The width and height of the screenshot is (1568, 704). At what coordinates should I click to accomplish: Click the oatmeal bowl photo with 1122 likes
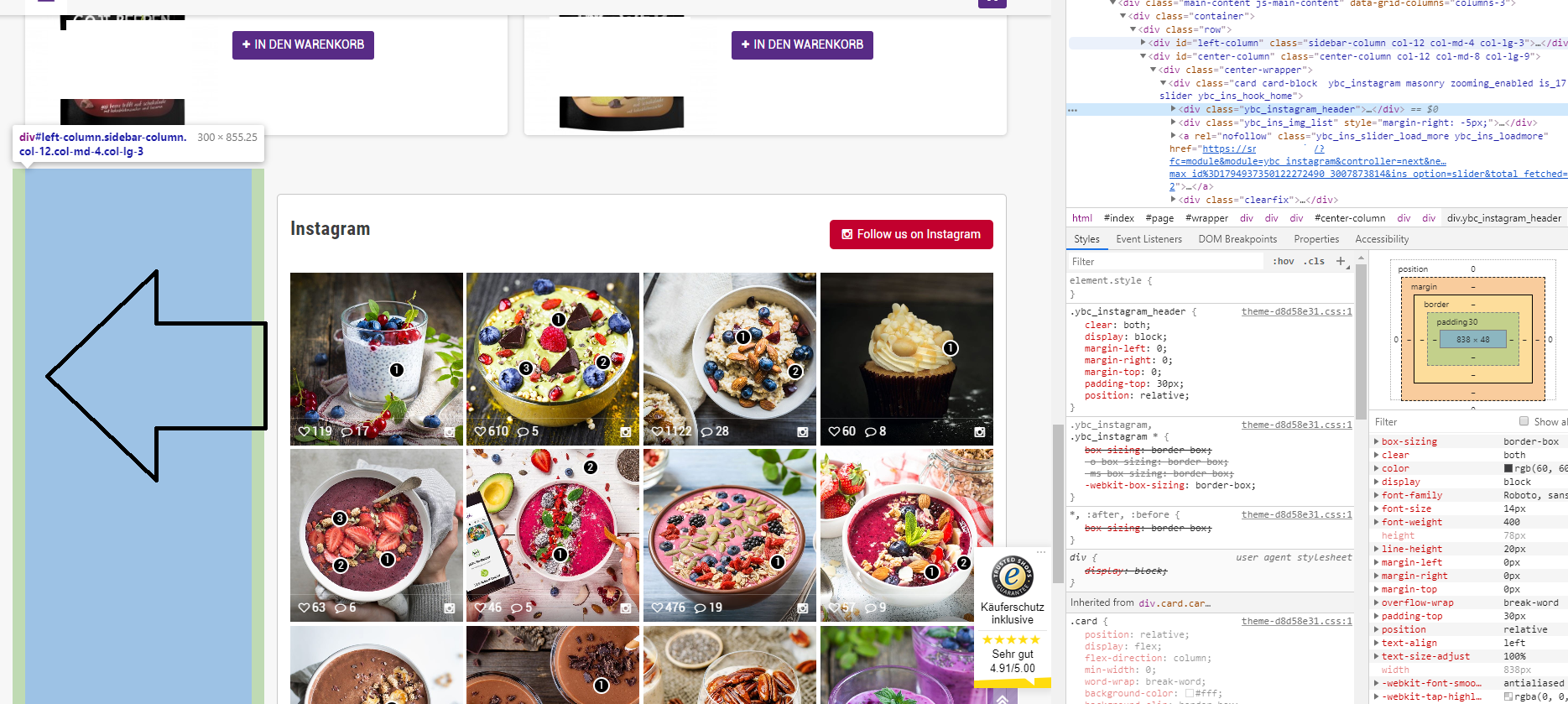(x=730, y=359)
